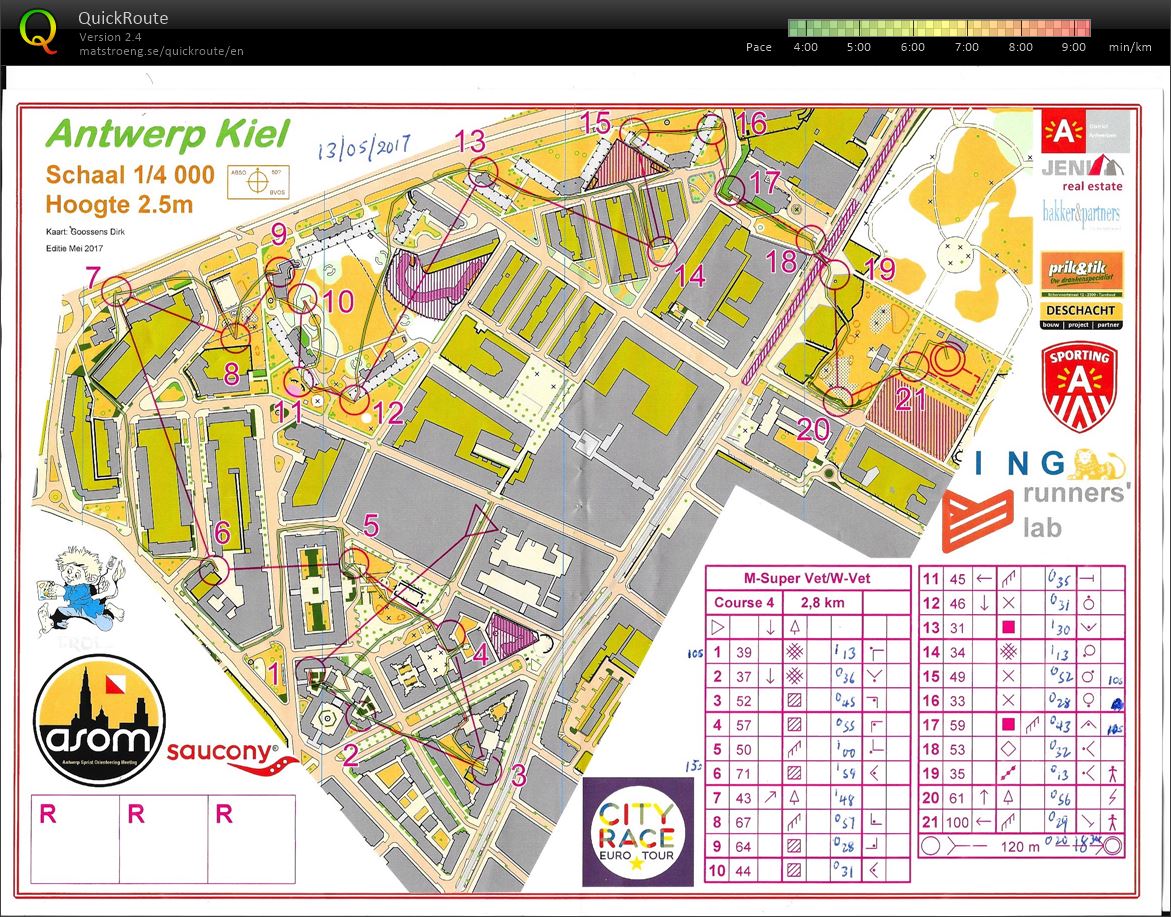Image resolution: width=1171 pixels, height=917 pixels.
Task: Click the Antwerp Kiel map title
Action: pos(168,133)
